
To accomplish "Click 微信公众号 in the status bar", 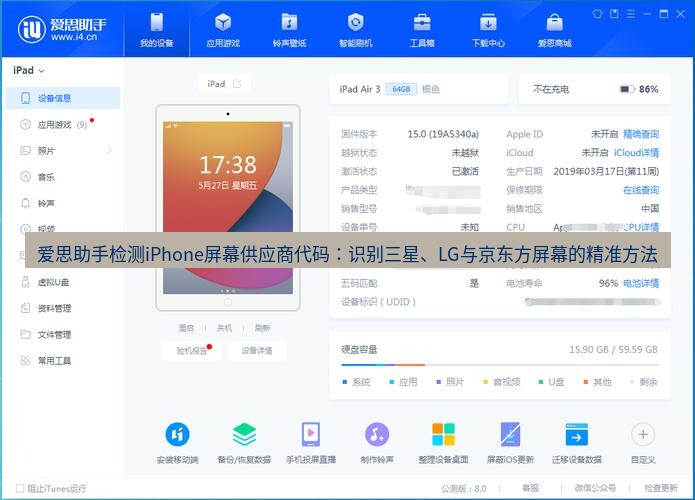I will pyautogui.click(x=595, y=488).
